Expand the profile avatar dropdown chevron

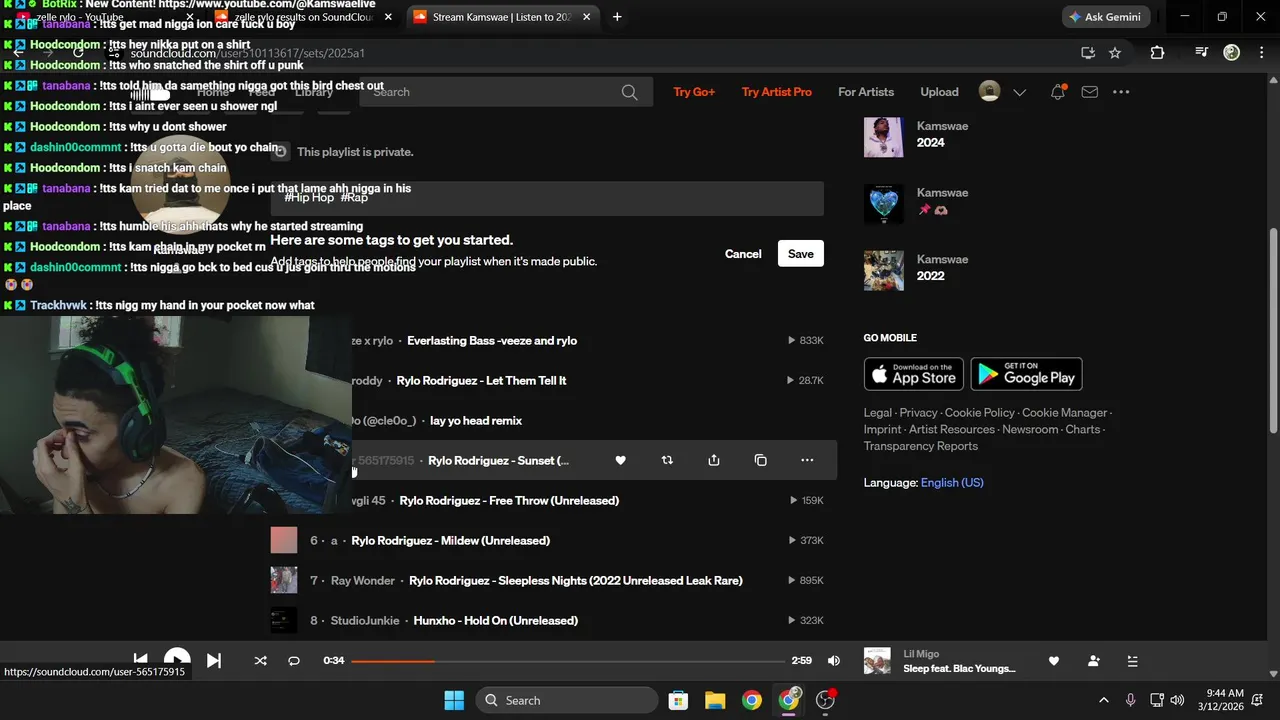(x=1020, y=92)
